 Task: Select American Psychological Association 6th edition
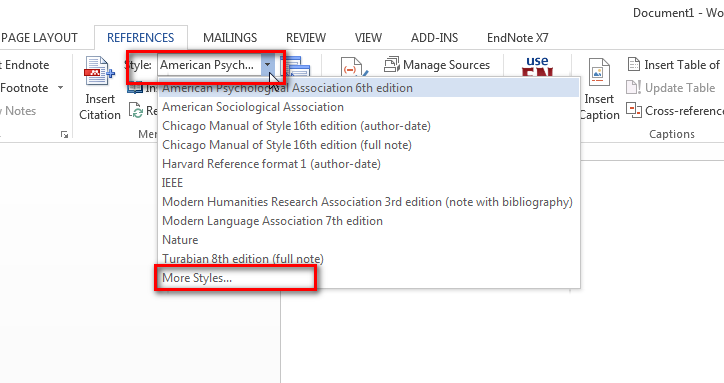click(x=368, y=88)
